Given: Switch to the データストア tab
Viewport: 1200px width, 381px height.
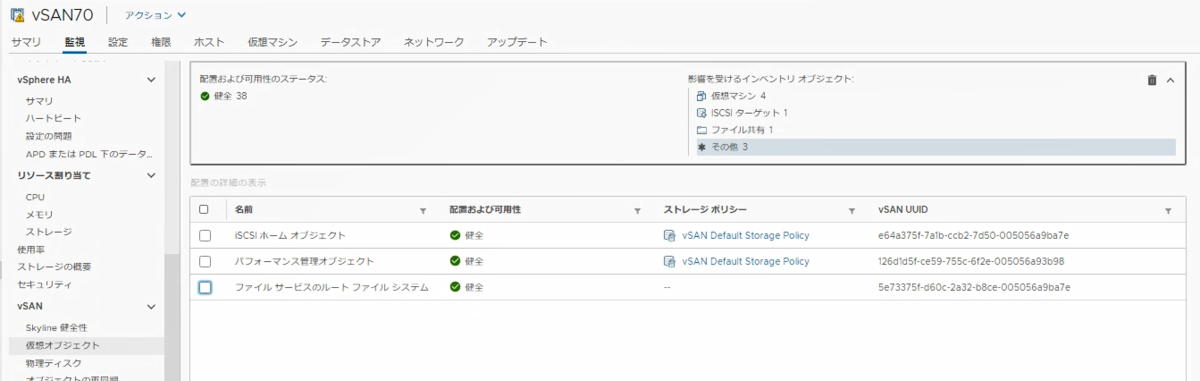Looking at the screenshot, I should click(351, 42).
